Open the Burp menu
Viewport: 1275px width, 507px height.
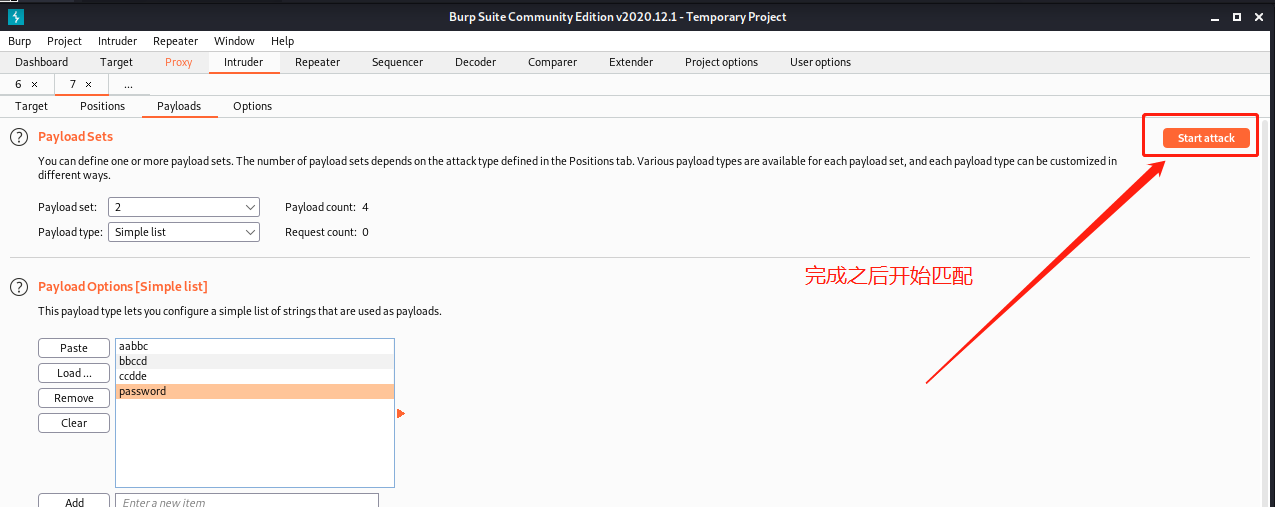(19, 41)
